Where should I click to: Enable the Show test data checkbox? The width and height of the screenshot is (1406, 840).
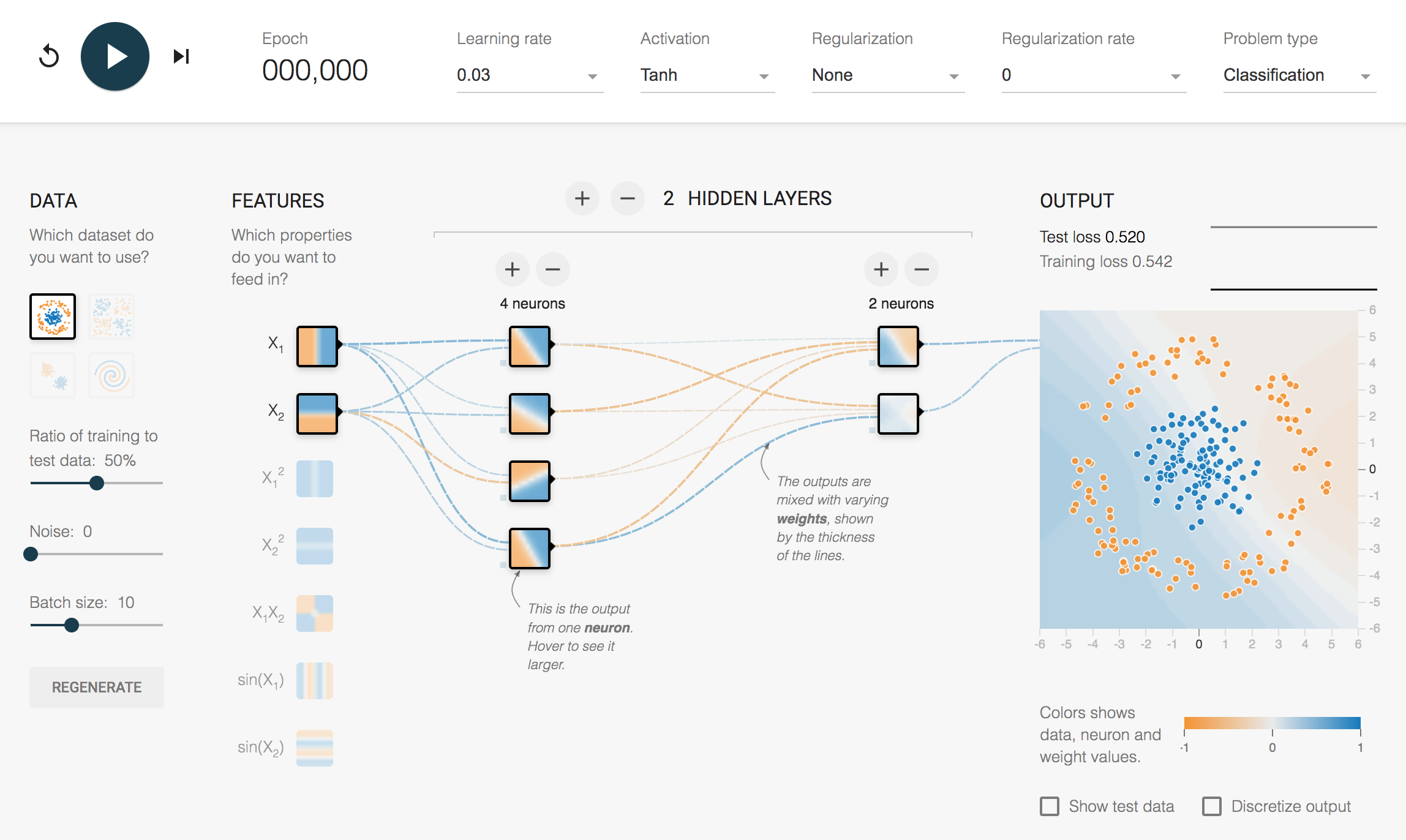pos(1050,806)
